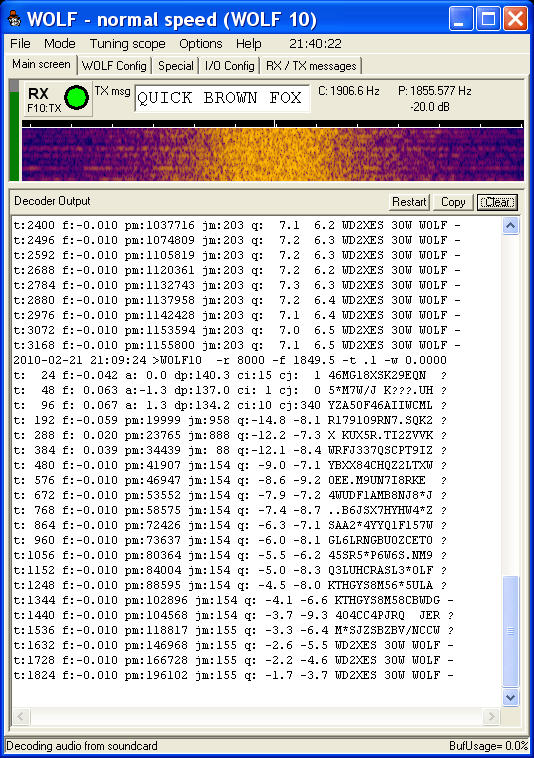Image resolution: width=534 pixels, height=758 pixels.
Task: Click the WOLF app icon in title bar
Action: [14, 19]
